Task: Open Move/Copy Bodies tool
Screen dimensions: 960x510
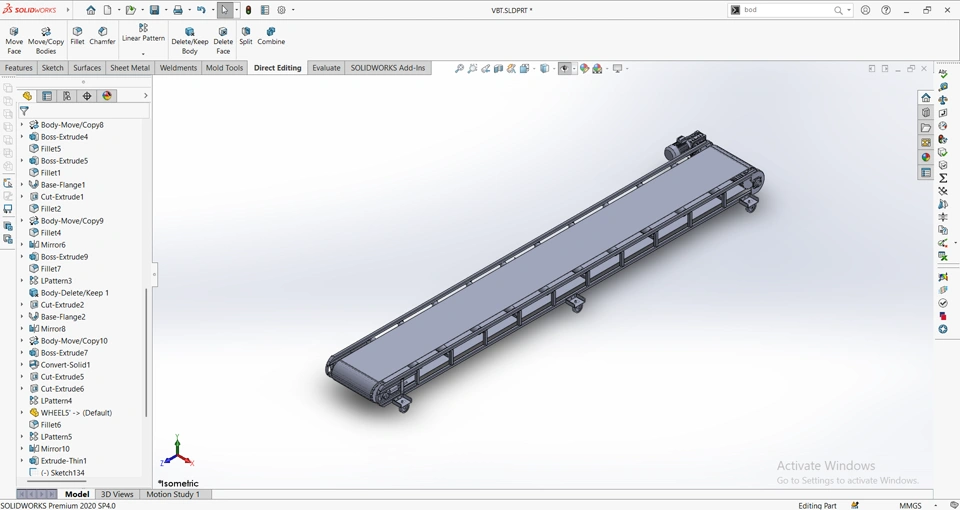Action: 46,40
